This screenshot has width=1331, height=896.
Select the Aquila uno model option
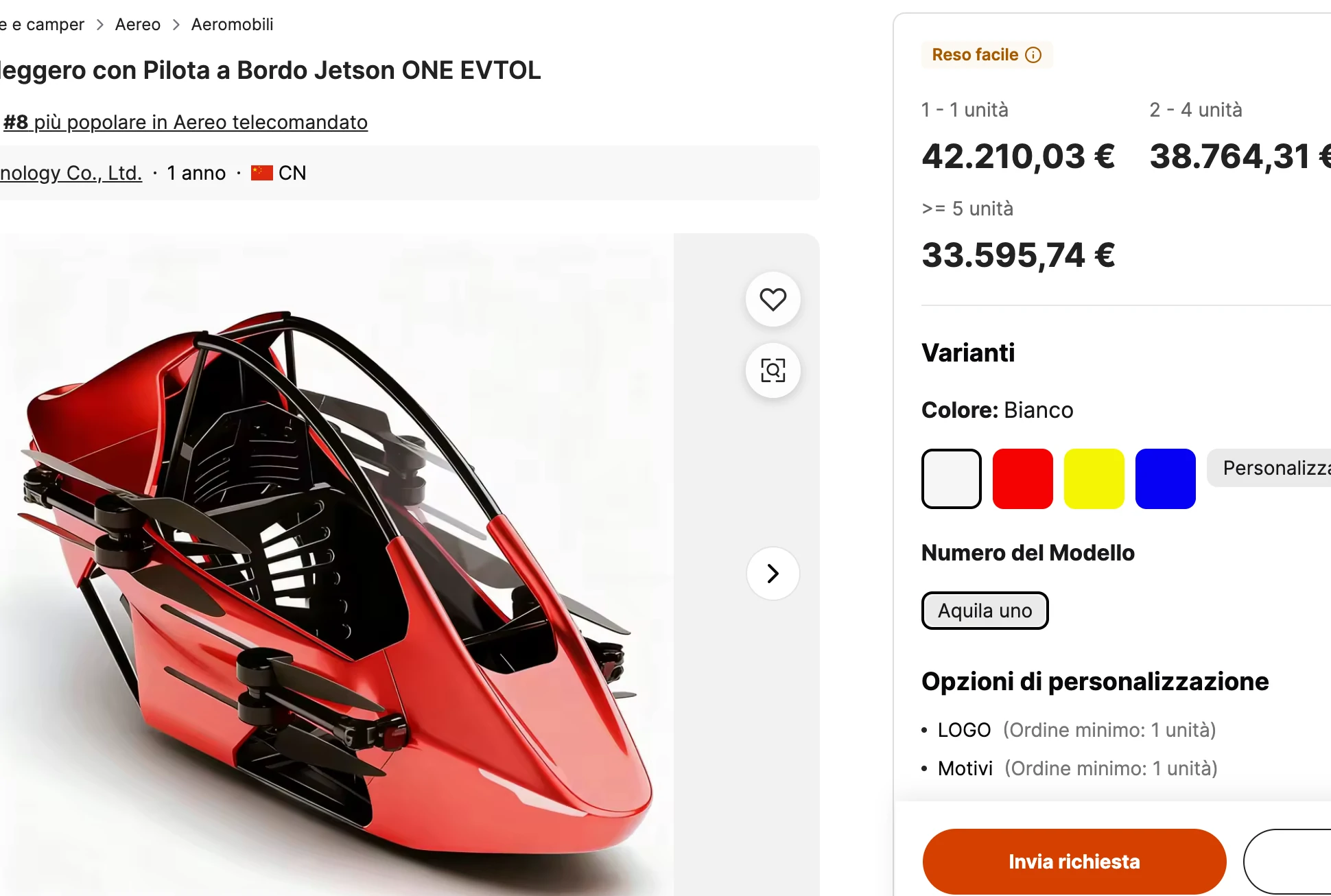click(985, 611)
